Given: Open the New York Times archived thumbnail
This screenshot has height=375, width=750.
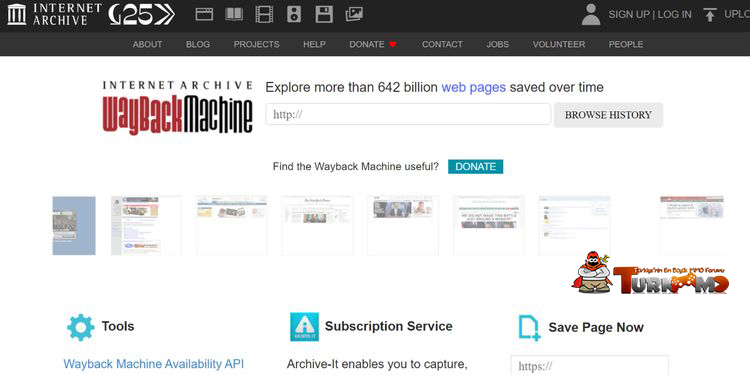Looking at the screenshot, I should 317,225.
